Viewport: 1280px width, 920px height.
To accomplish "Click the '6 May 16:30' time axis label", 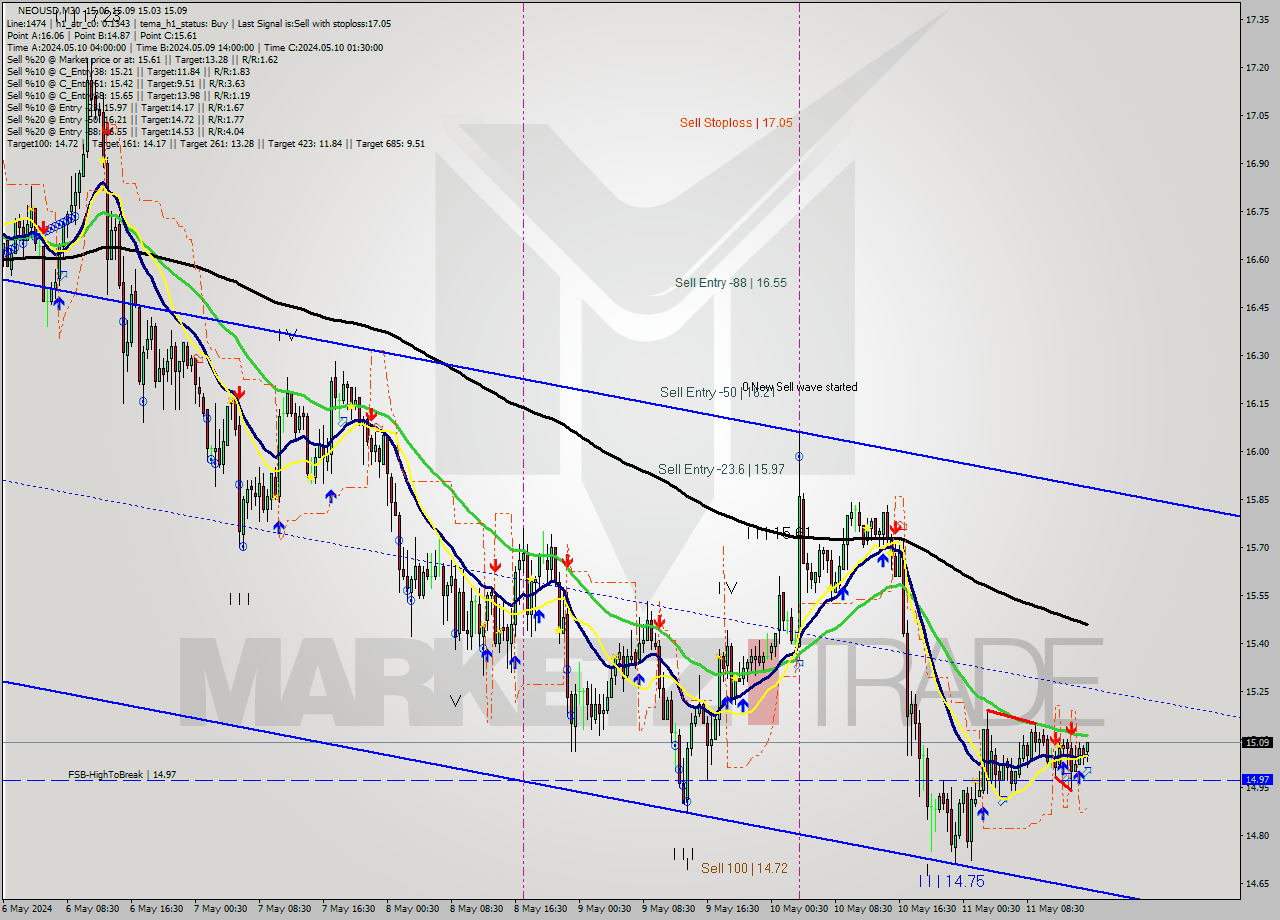I will (x=157, y=909).
